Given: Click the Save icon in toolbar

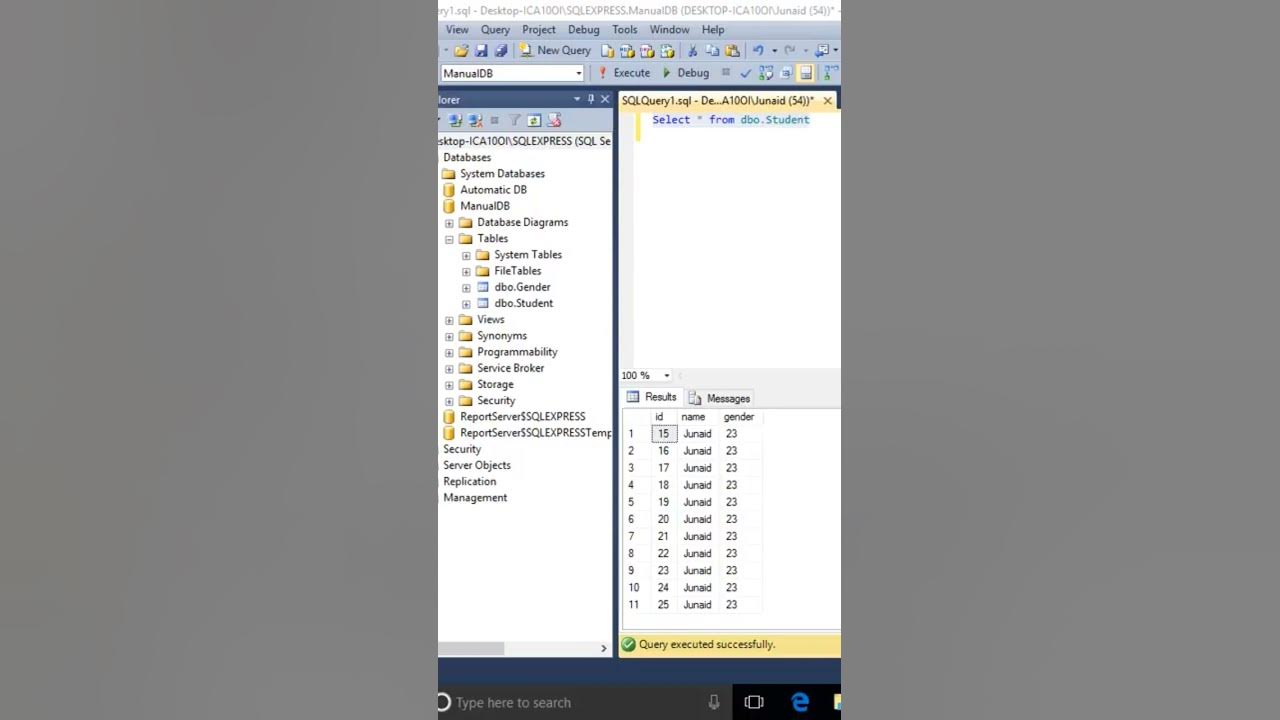Looking at the screenshot, I should click(x=481, y=51).
